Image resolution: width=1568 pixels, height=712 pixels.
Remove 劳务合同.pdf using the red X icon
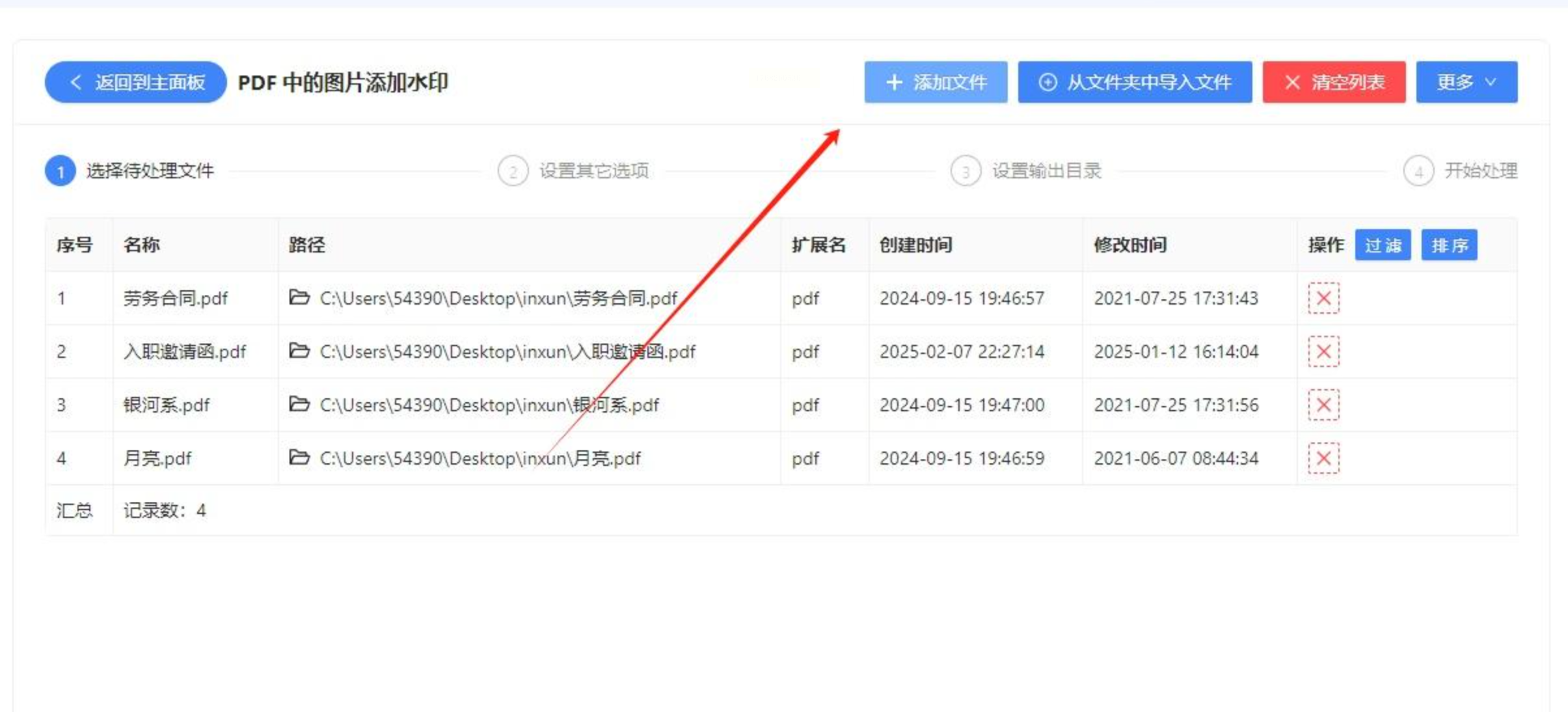(x=1323, y=298)
